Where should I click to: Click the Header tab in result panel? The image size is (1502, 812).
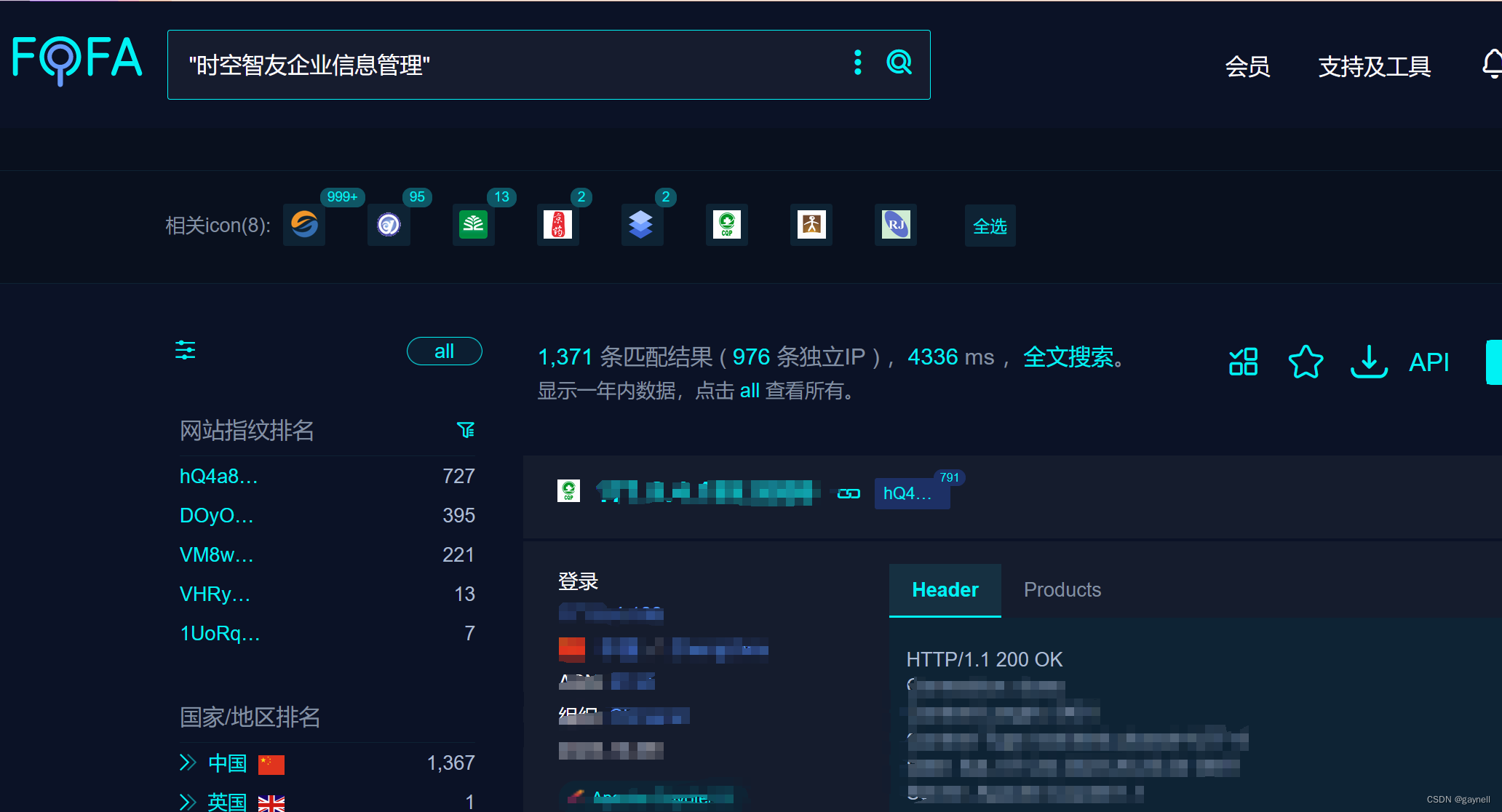coord(944,589)
